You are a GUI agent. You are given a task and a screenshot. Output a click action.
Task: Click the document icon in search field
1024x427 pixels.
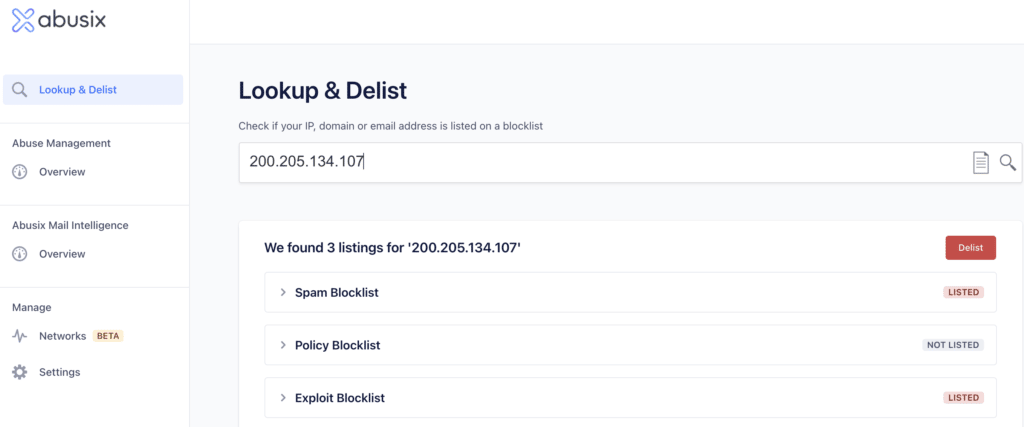click(x=981, y=163)
